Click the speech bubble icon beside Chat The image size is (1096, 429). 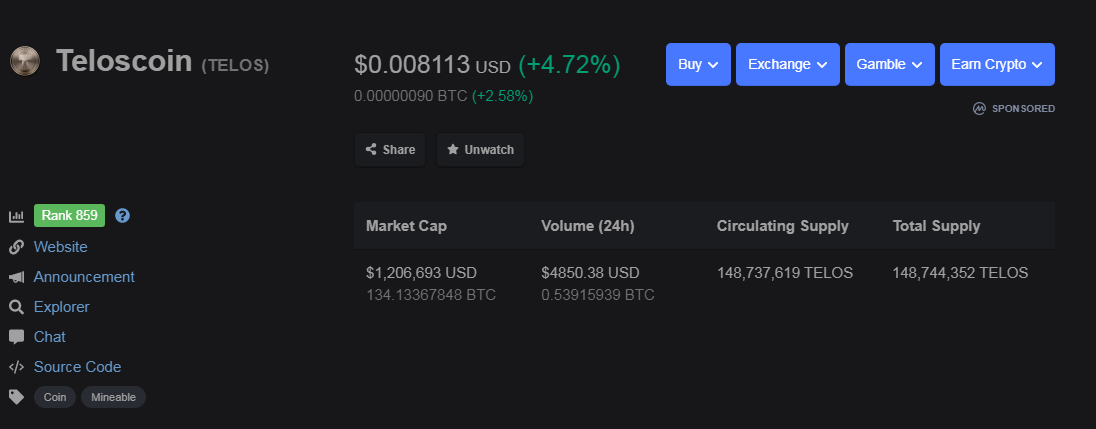(x=16, y=337)
